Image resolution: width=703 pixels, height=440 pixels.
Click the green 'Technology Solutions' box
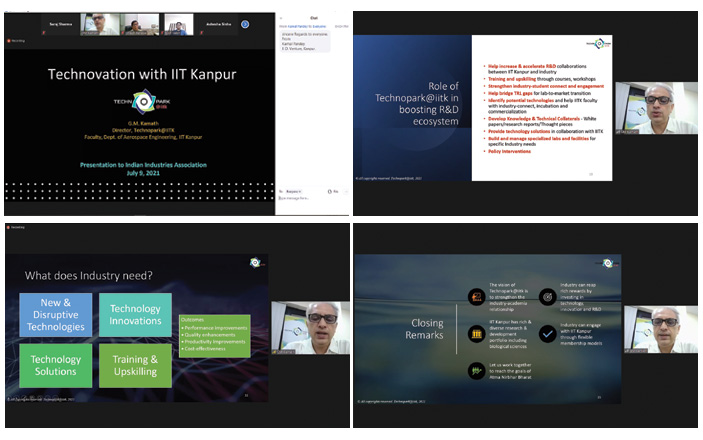(54, 366)
